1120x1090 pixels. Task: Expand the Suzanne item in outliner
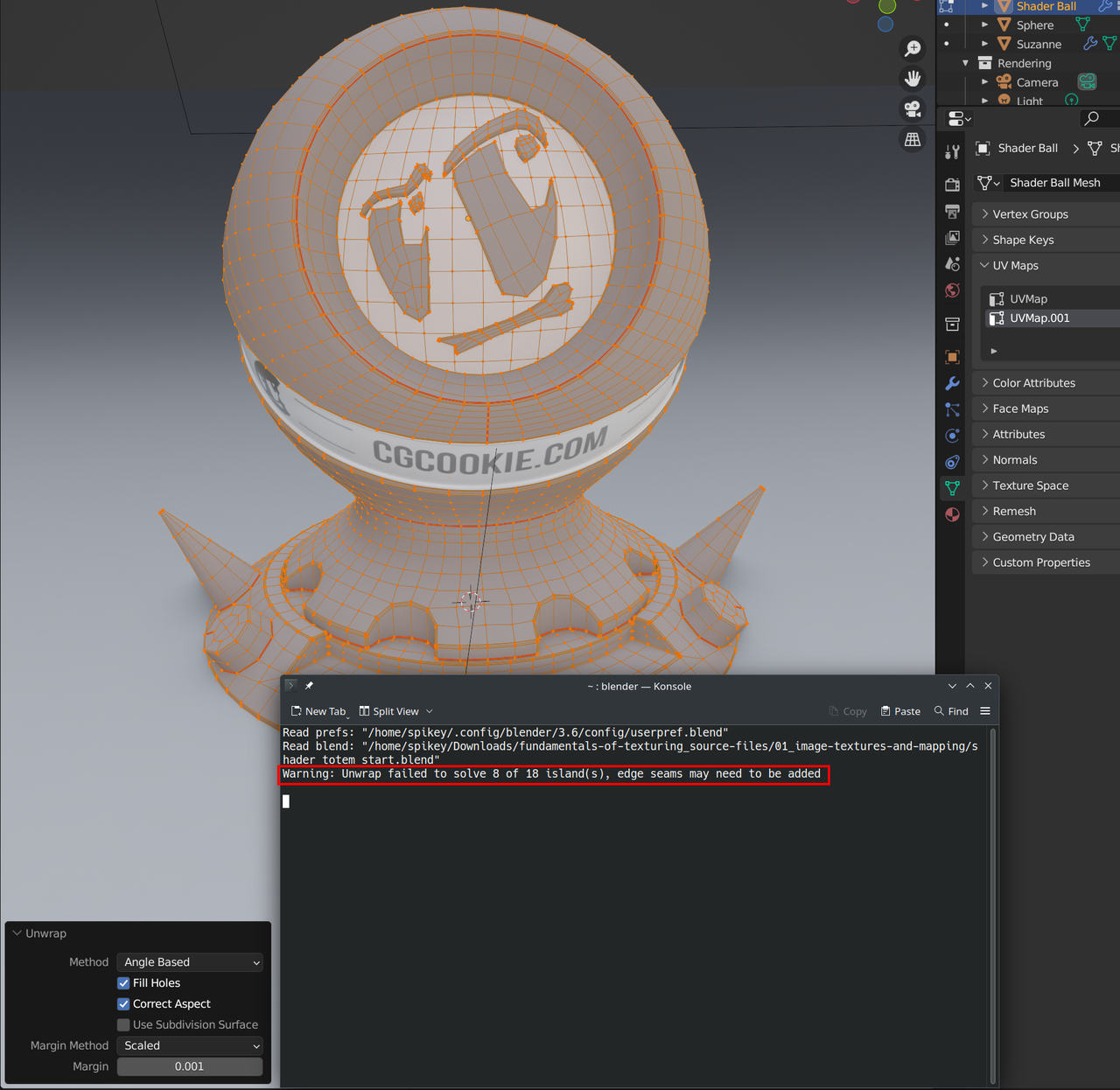coord(985,44)
